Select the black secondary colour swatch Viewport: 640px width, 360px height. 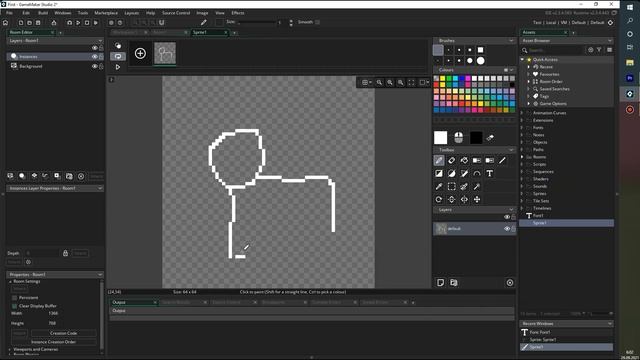click(x=476, y=138)
